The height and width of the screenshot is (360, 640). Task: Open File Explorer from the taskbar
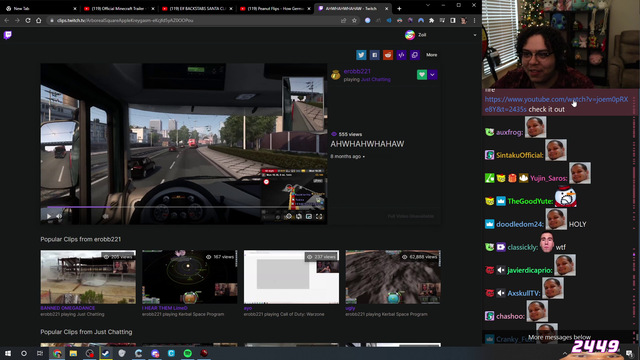pos(73,353)
